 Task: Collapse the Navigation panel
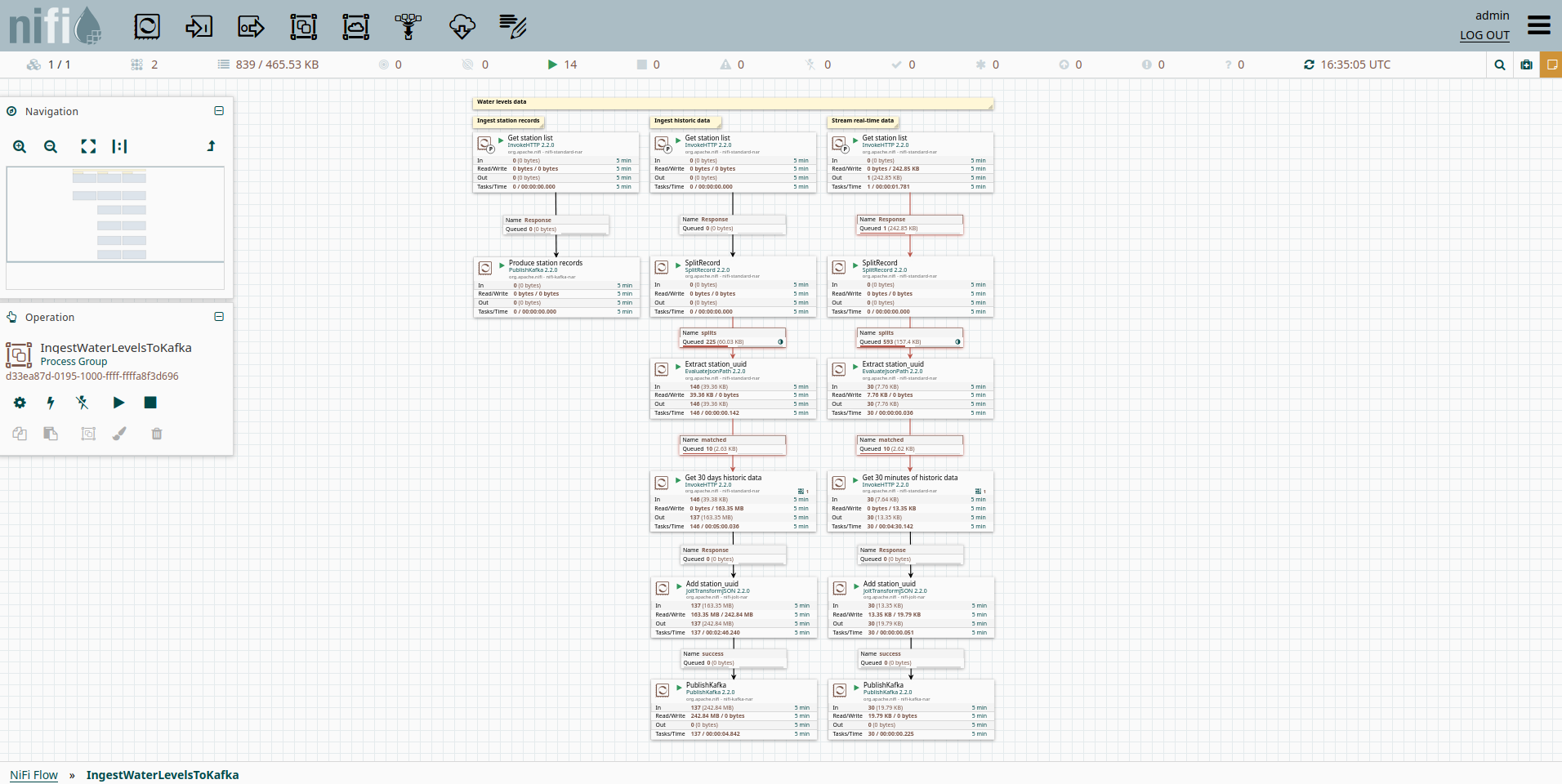coord(219,111)
